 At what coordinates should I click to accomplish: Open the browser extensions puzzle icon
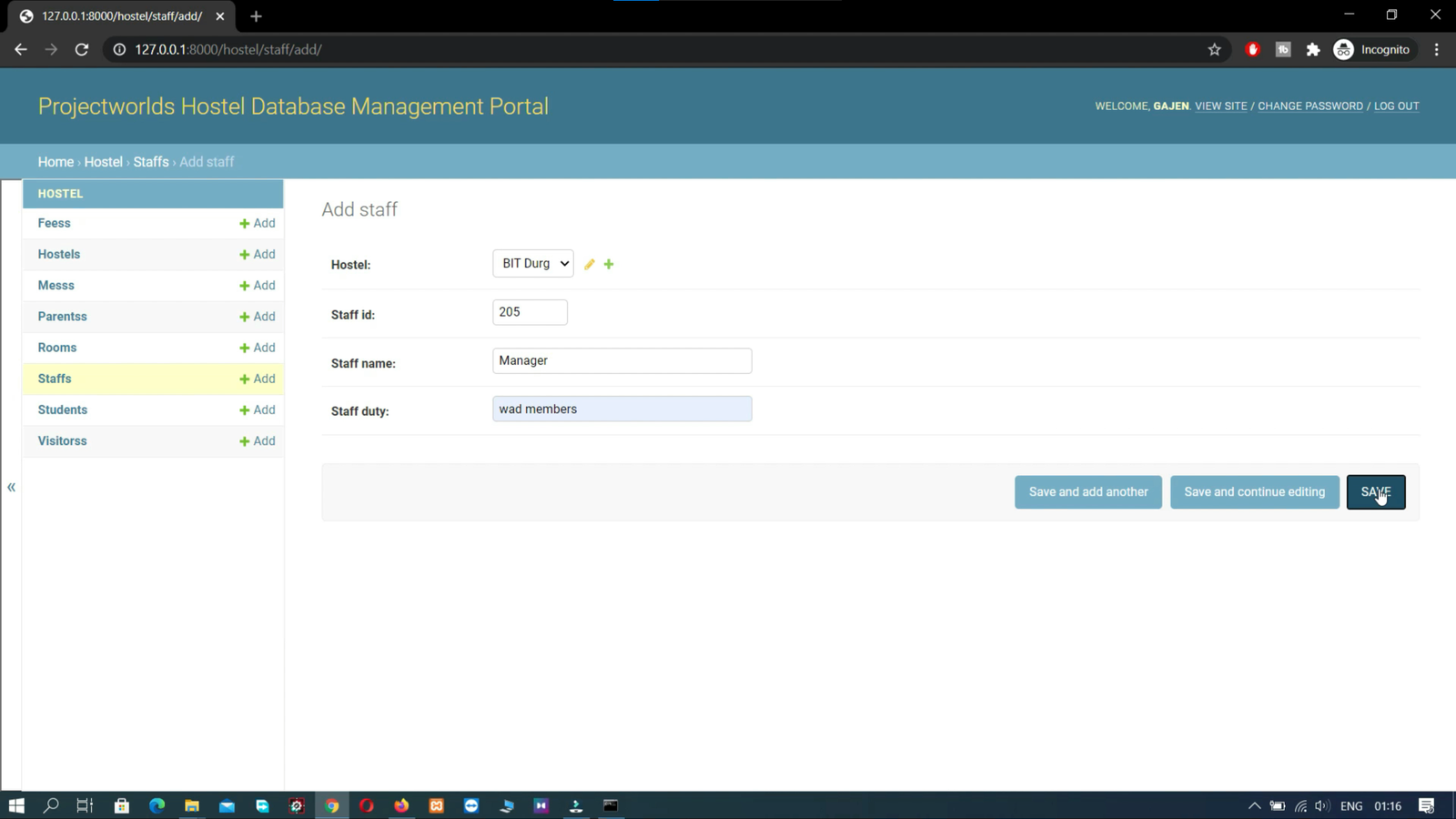coord(1312,50)
